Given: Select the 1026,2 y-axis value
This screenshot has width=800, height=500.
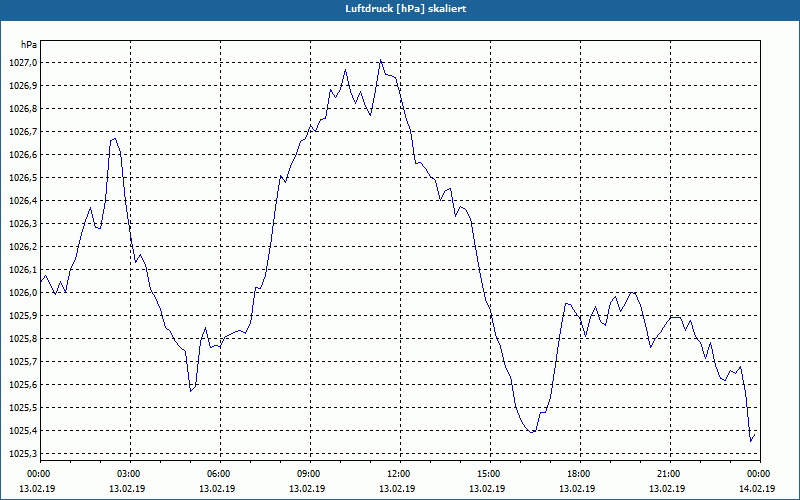Looking at the screenshot, I should point(23,246).
